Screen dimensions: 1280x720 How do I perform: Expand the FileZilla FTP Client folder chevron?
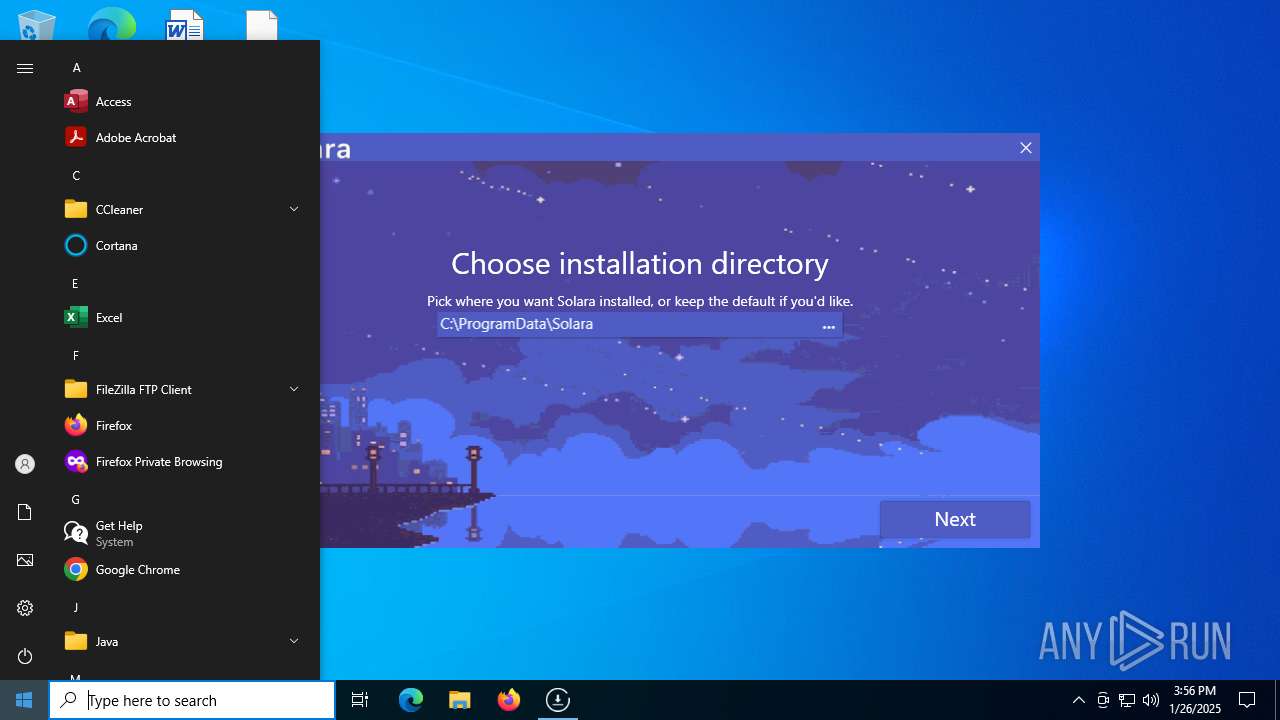click(294, 389)
